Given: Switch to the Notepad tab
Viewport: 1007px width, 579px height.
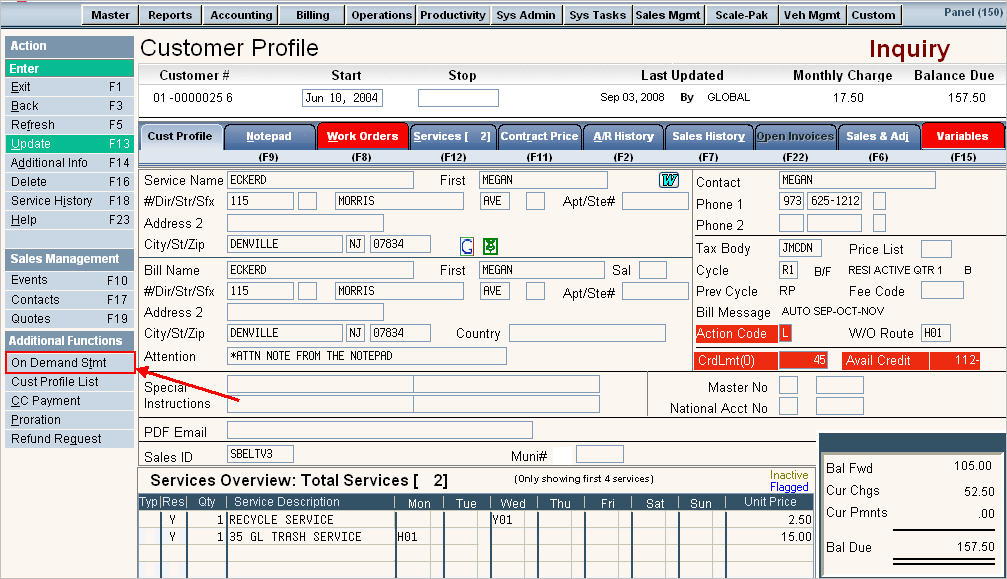Looking at the screenshot, I should pos(269,136).
